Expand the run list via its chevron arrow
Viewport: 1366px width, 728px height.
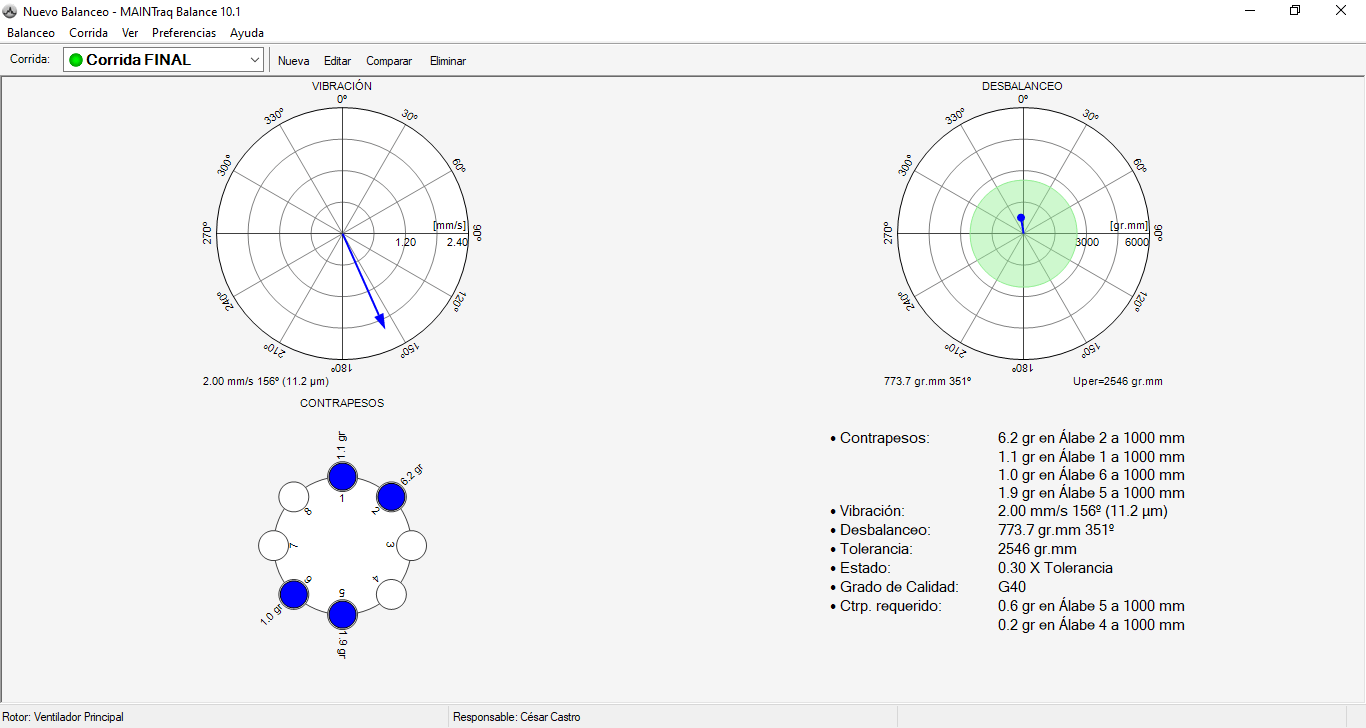253,60
